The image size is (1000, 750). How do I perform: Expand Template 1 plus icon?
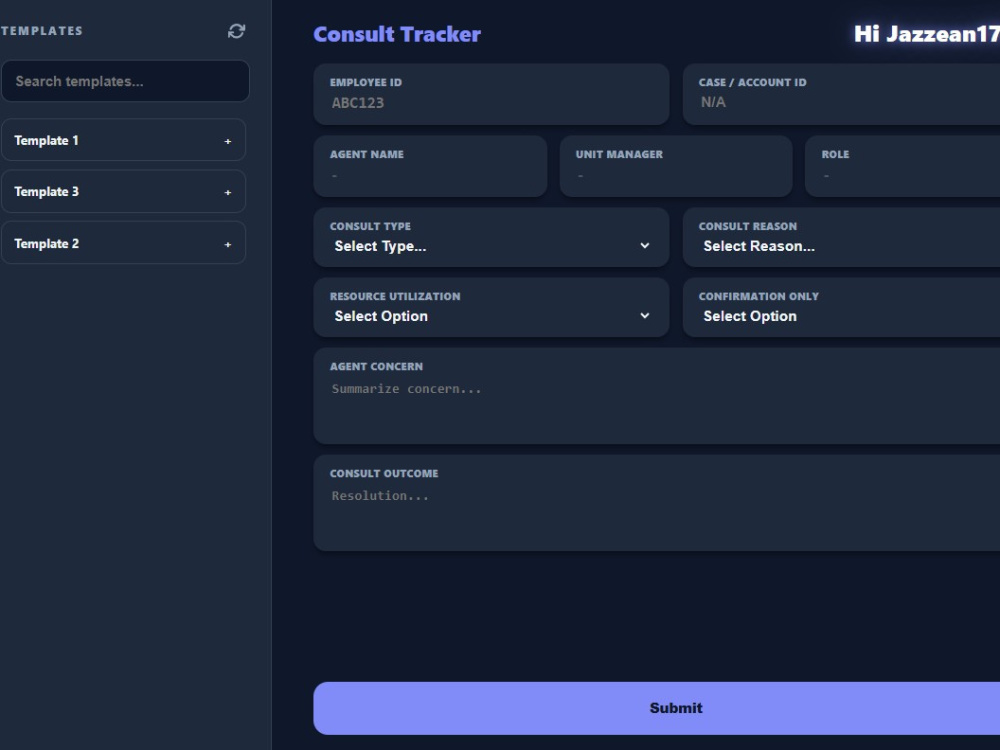tap(228, 141)
